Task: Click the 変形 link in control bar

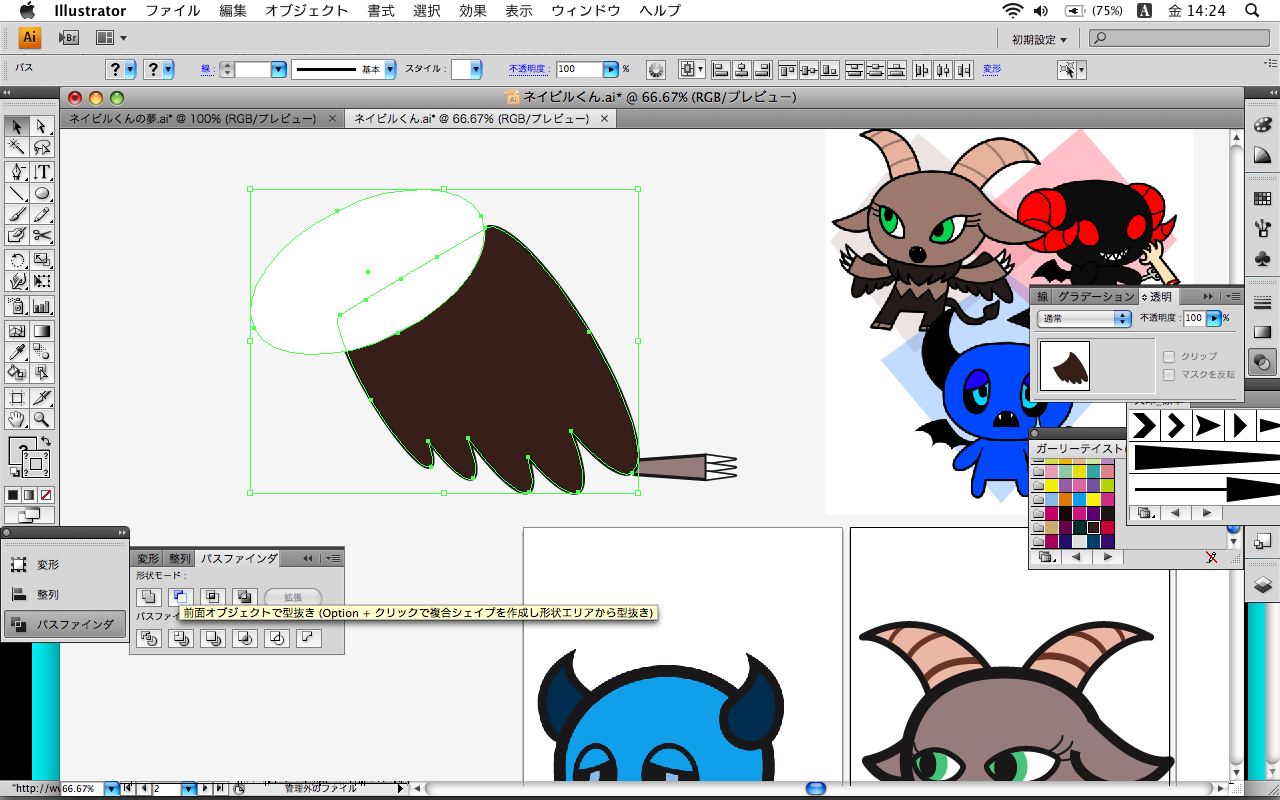Action: pyautogui.click(x=991, y=70)
